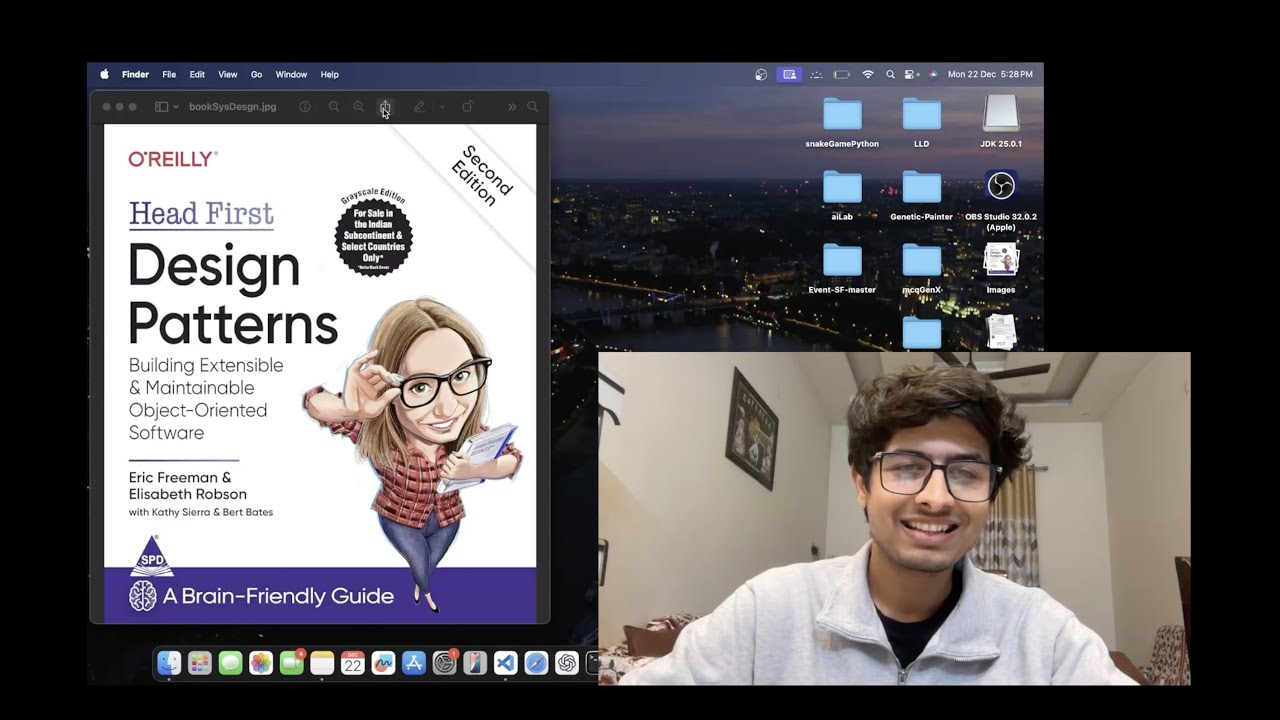
Task: Open the Finder menu
Action: (135, 74)
